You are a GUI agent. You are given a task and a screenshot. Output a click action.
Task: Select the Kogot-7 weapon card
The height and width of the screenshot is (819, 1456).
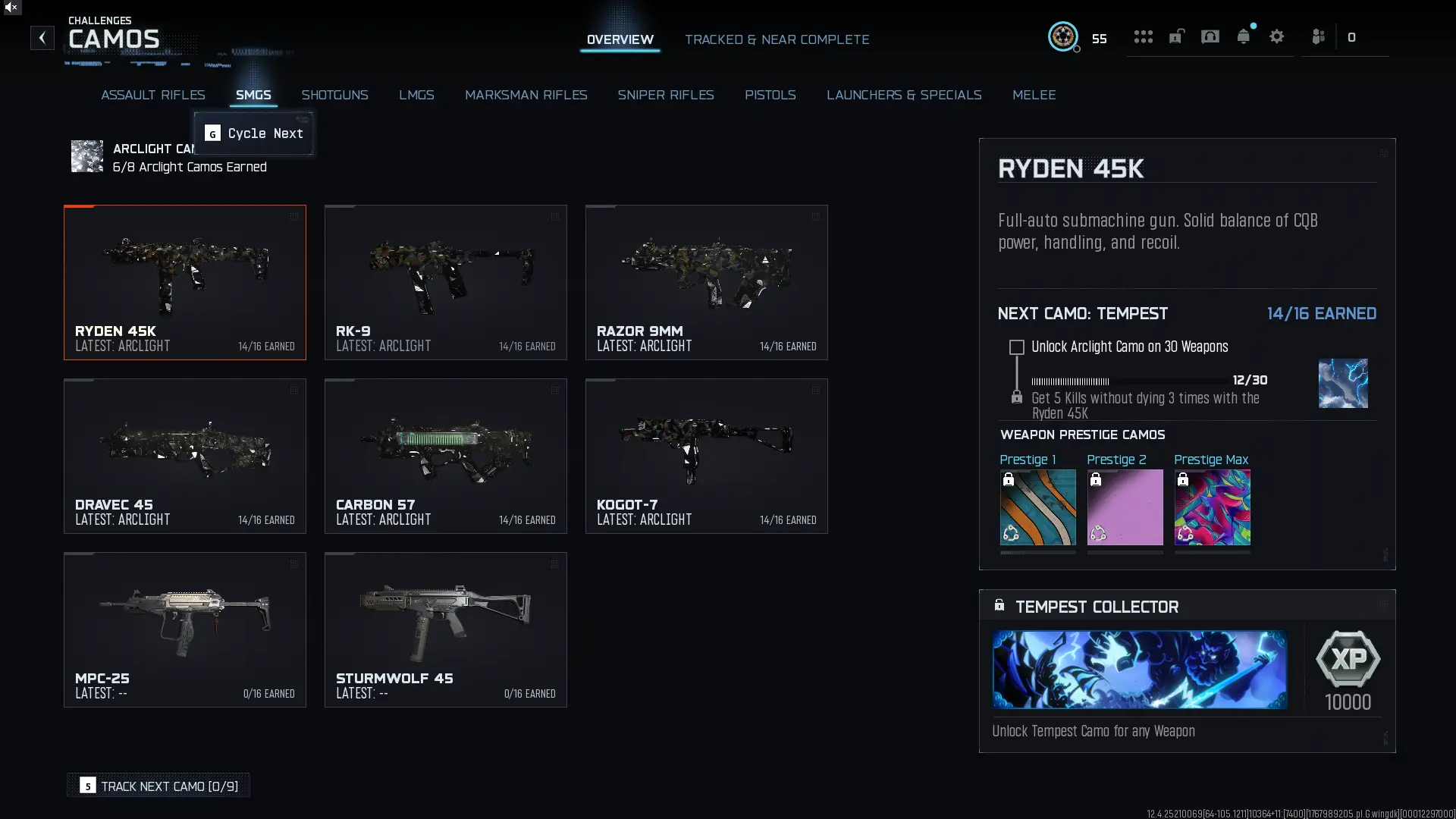coord(706,456)
